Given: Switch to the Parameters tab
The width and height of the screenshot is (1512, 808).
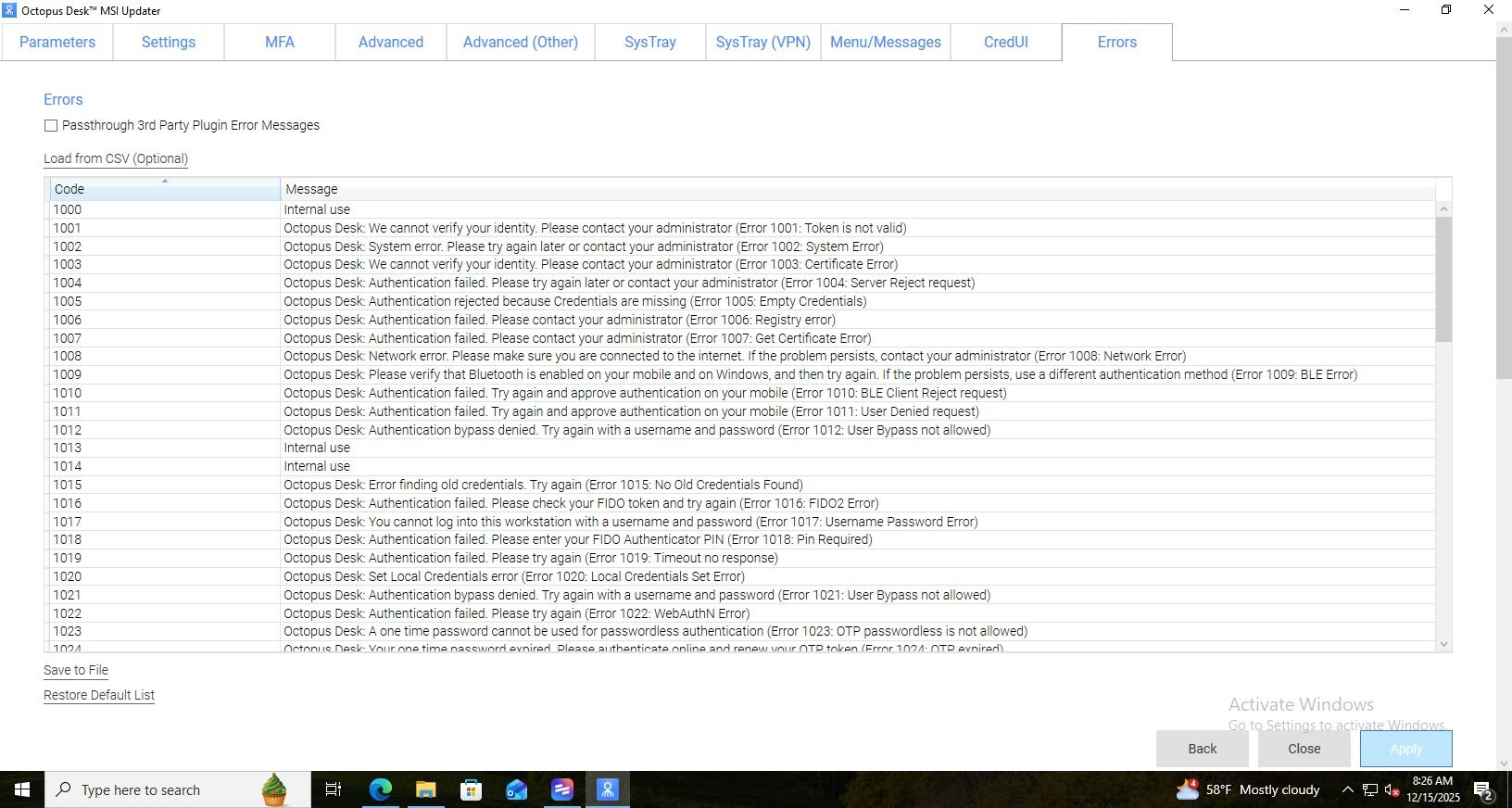Looking at the screenshot, I should (57, 42).
